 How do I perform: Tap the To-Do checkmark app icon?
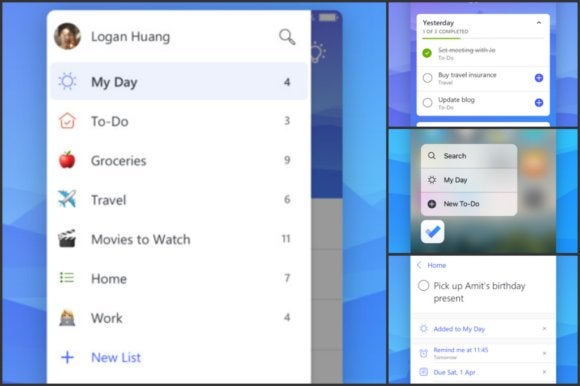[x=432, y=232]
